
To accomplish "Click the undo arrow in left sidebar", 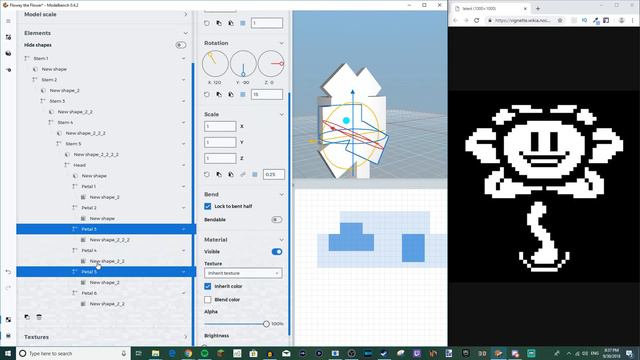I will point(8,272).
